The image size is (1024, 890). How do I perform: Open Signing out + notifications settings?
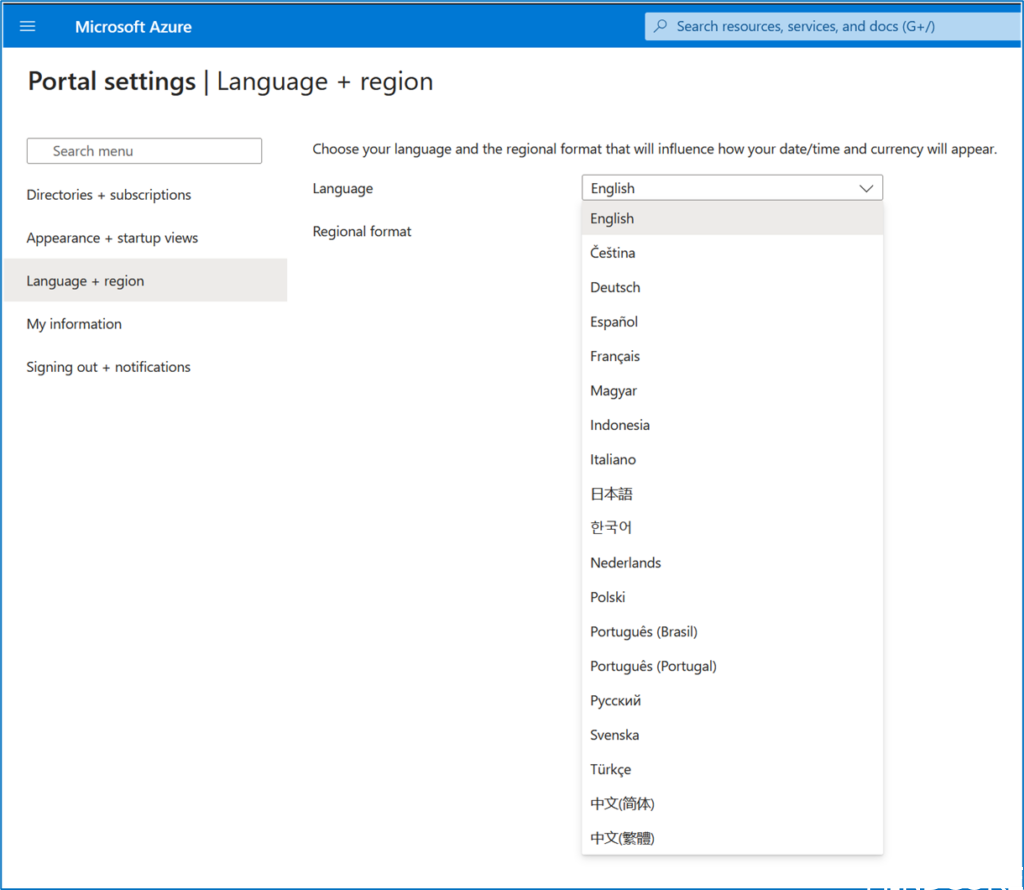[108, 367]
